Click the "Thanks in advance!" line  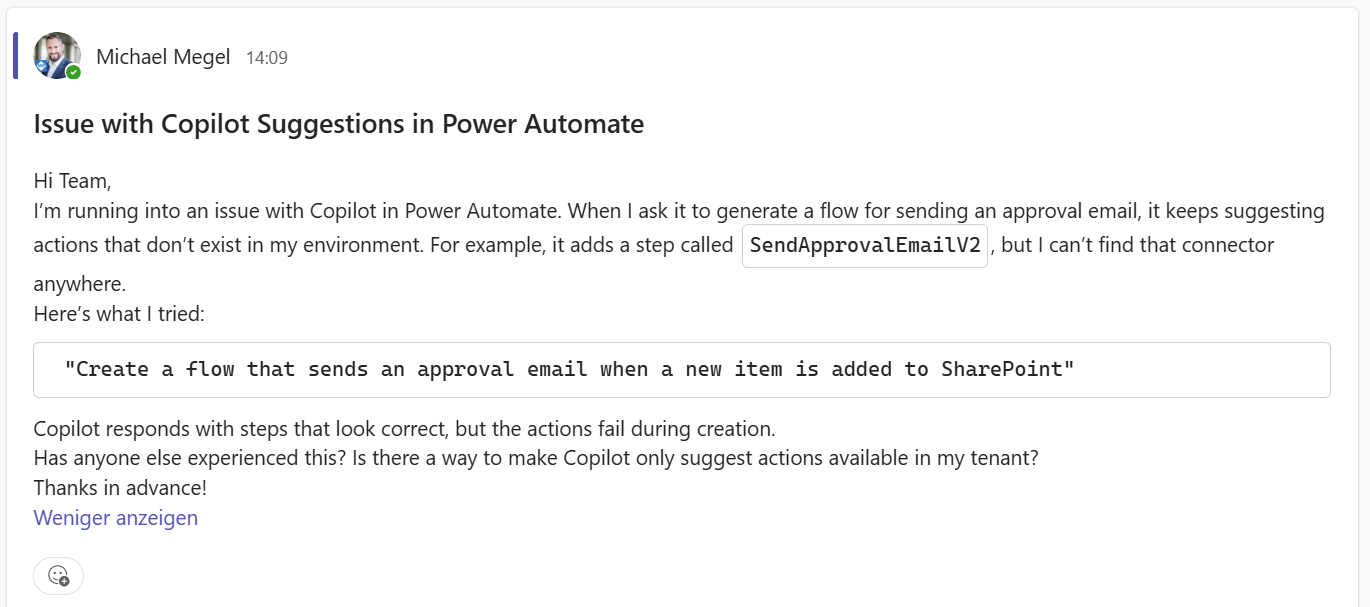tap(120, 488)
